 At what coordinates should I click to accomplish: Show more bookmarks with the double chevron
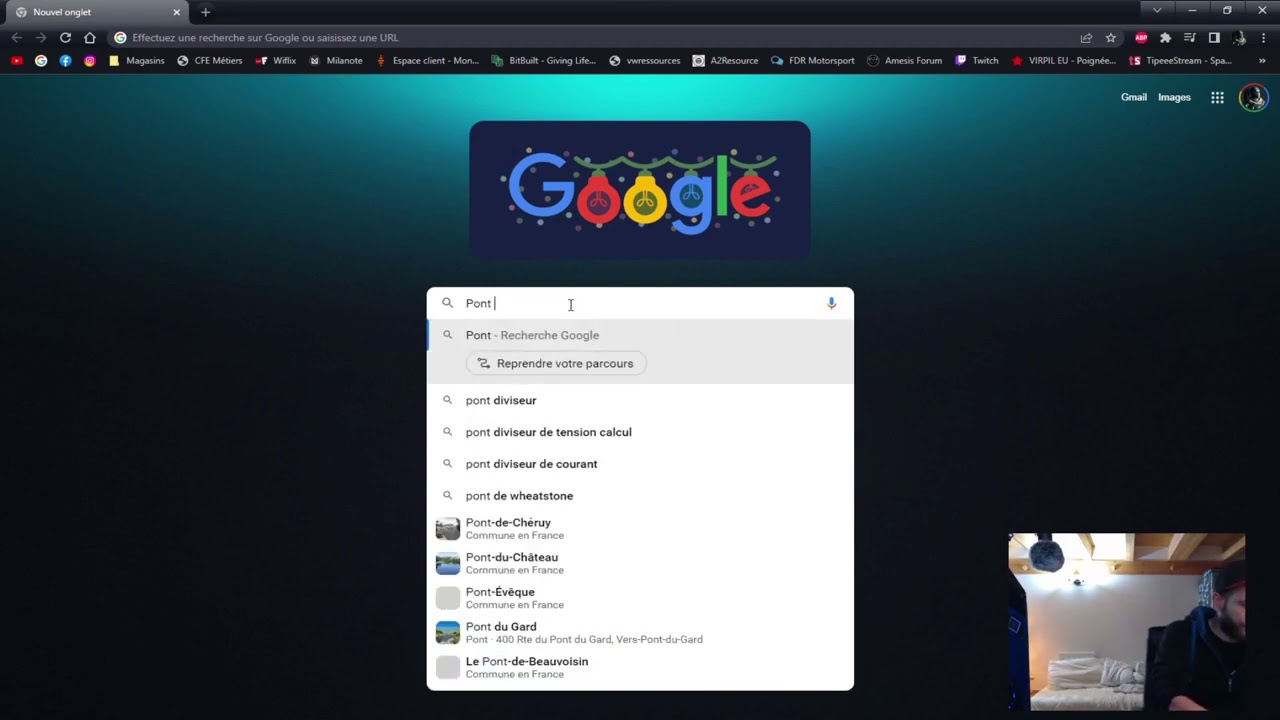pyautogui.click(x=1262, y=60)
